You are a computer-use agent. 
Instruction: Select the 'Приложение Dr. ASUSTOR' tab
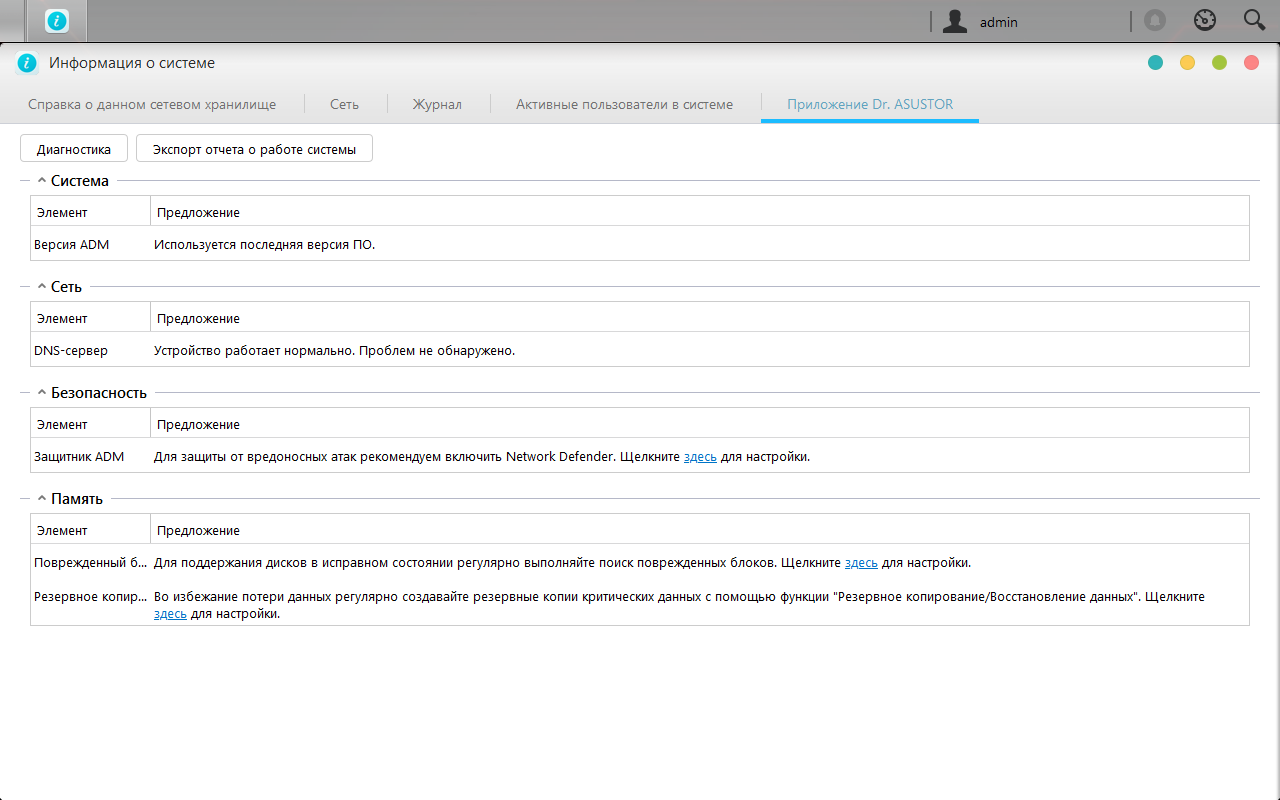click(x=870, y=104)
